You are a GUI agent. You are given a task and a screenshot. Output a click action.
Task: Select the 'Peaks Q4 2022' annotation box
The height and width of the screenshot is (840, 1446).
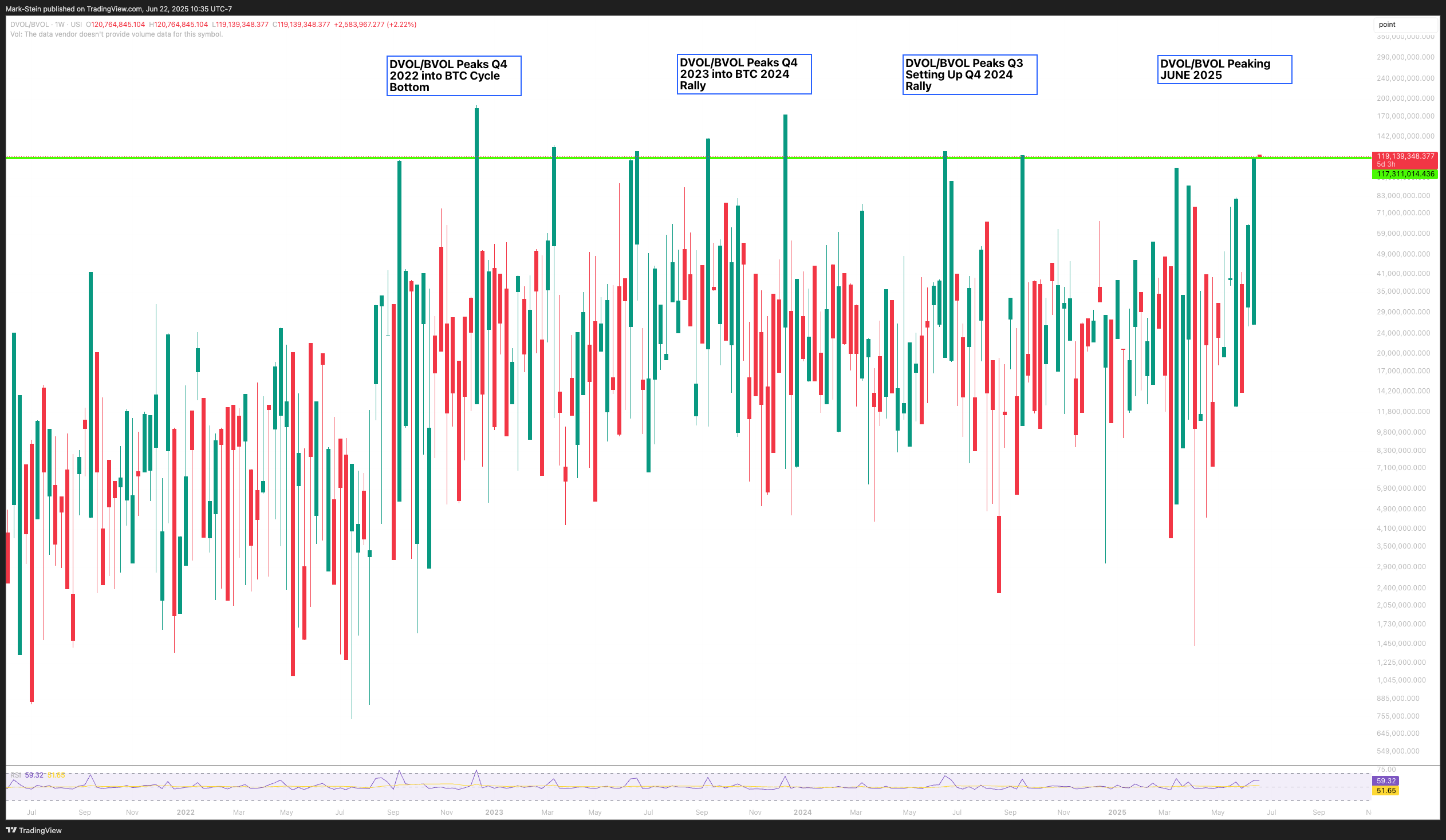454,76
